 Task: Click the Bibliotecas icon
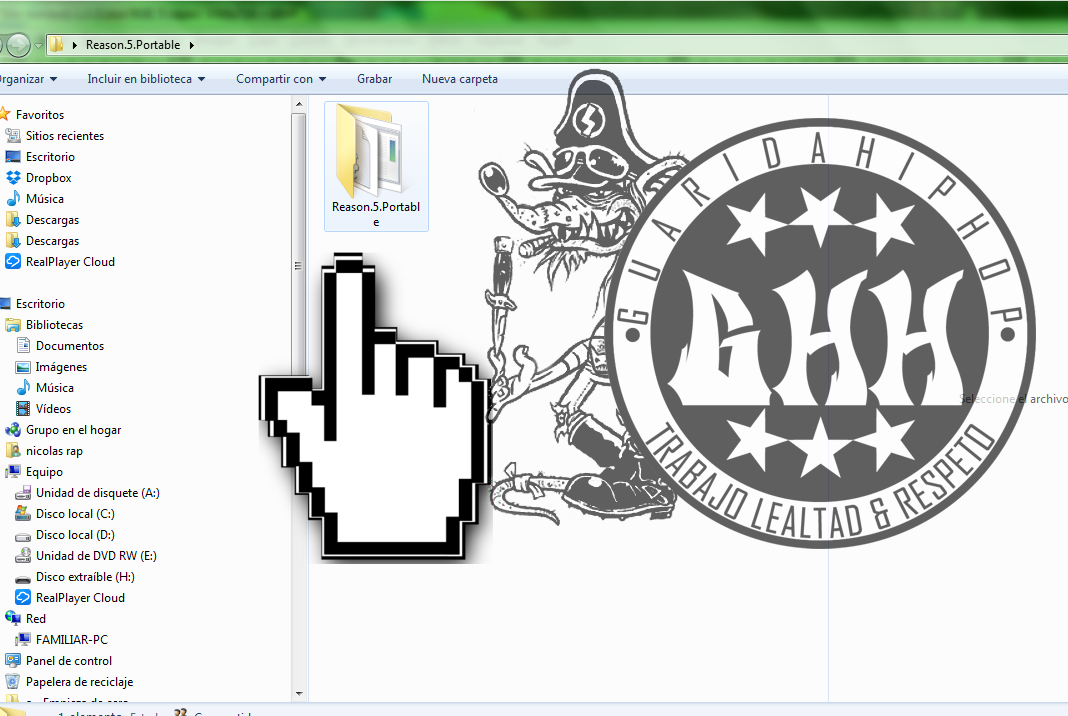coord(12,325)
